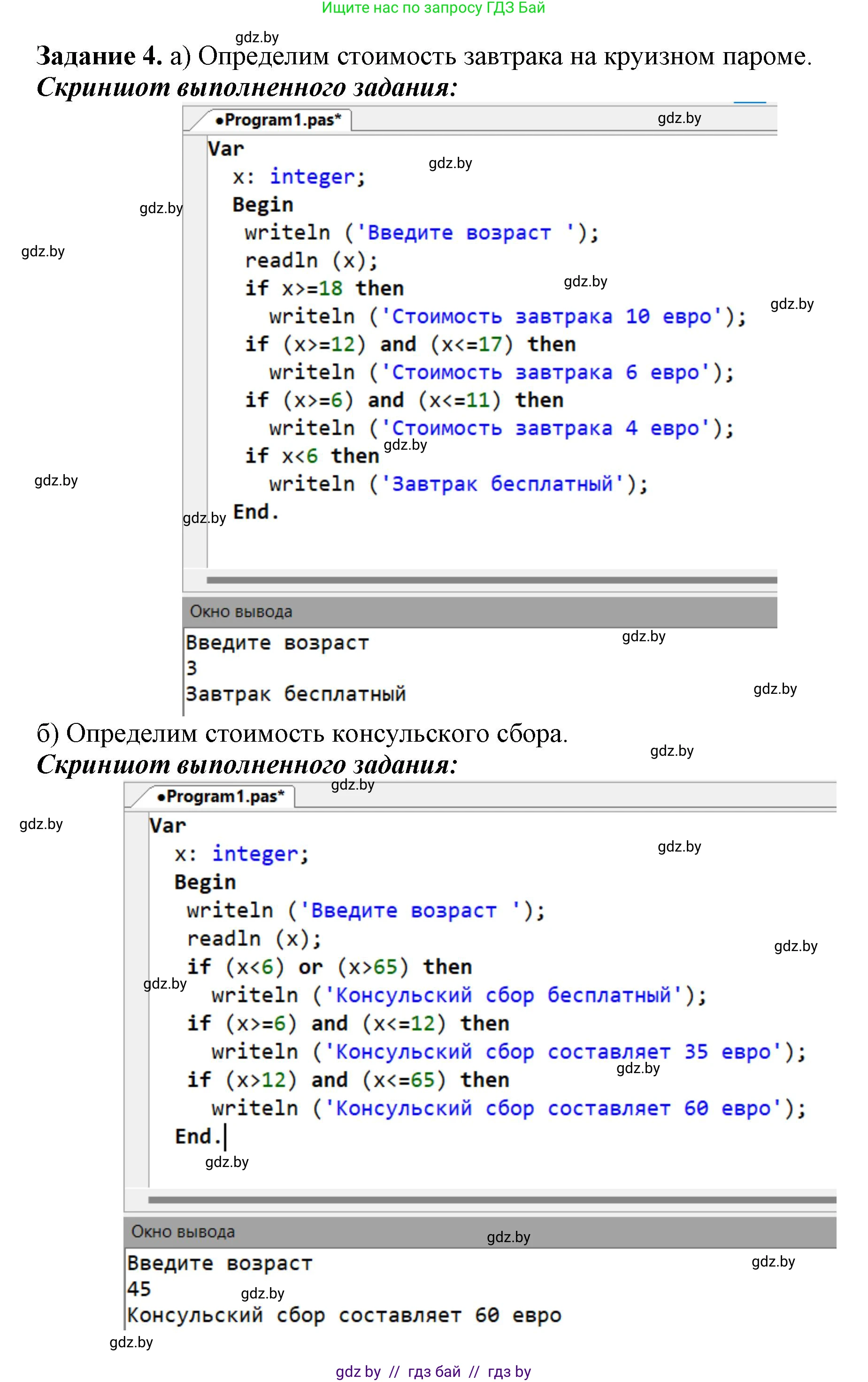This screenshot has height=1382, width=868.
Task: Click the horizontal scrollbar under the consular fee editor
Action: [x=491, y=1199]
